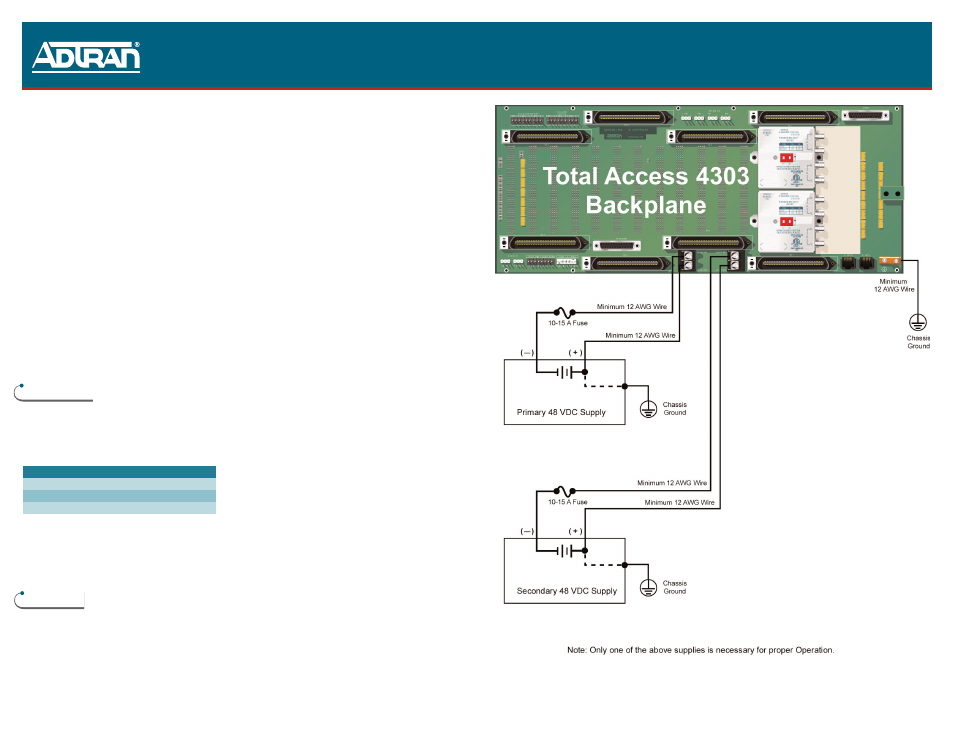Click the "10-15 A Fuse" label above Secondary supply

click(568, 502)
